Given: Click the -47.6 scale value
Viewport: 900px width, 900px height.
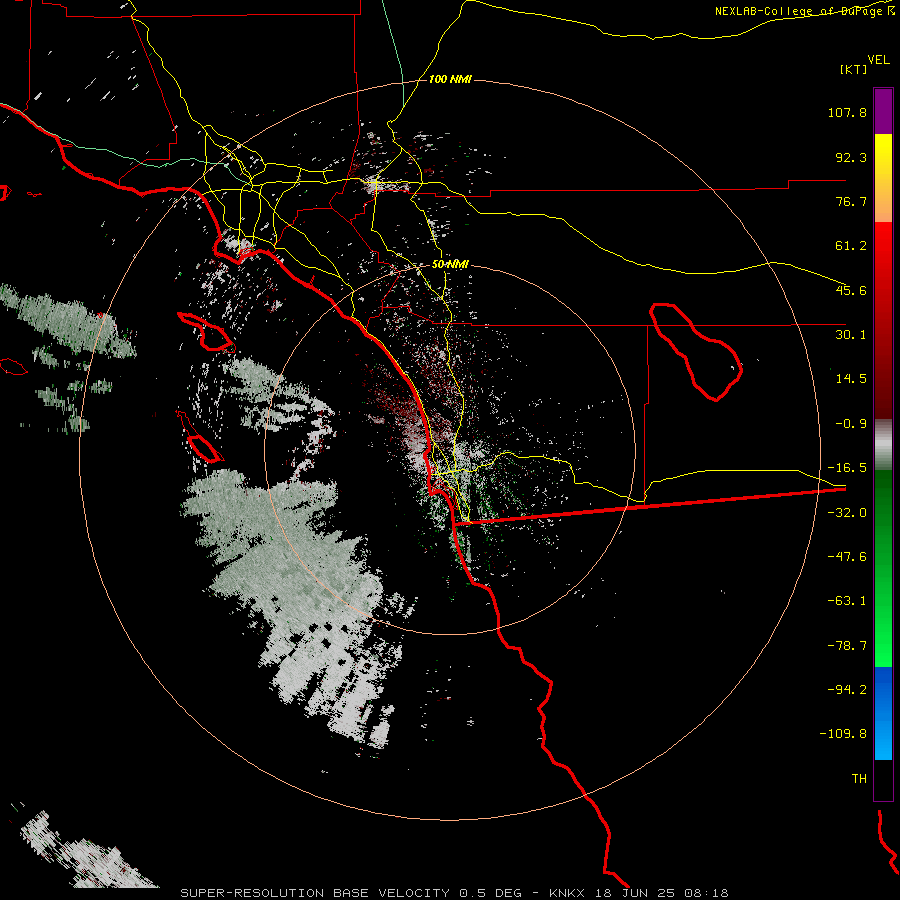Looking at the screenshot, I should 847,557.
